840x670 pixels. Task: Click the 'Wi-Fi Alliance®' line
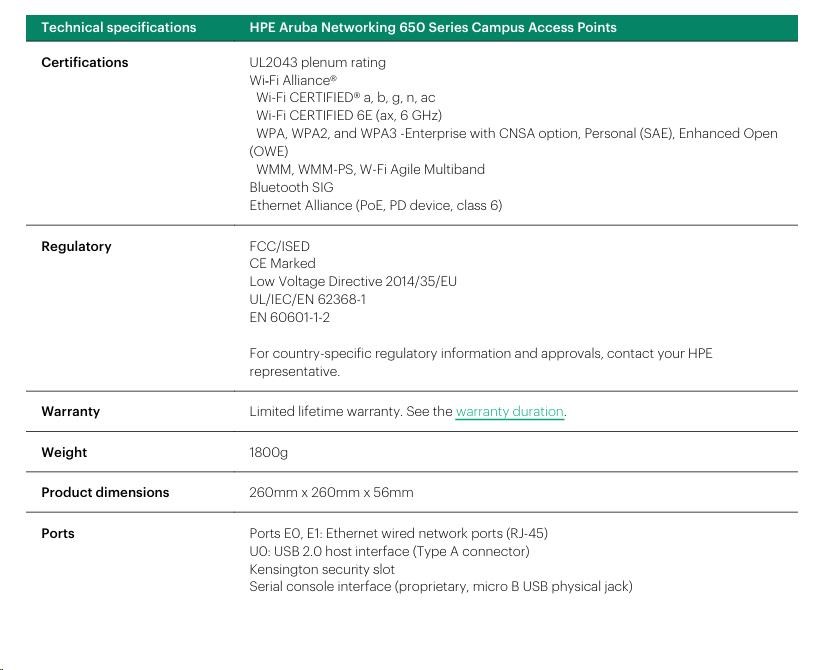[293, 80]
